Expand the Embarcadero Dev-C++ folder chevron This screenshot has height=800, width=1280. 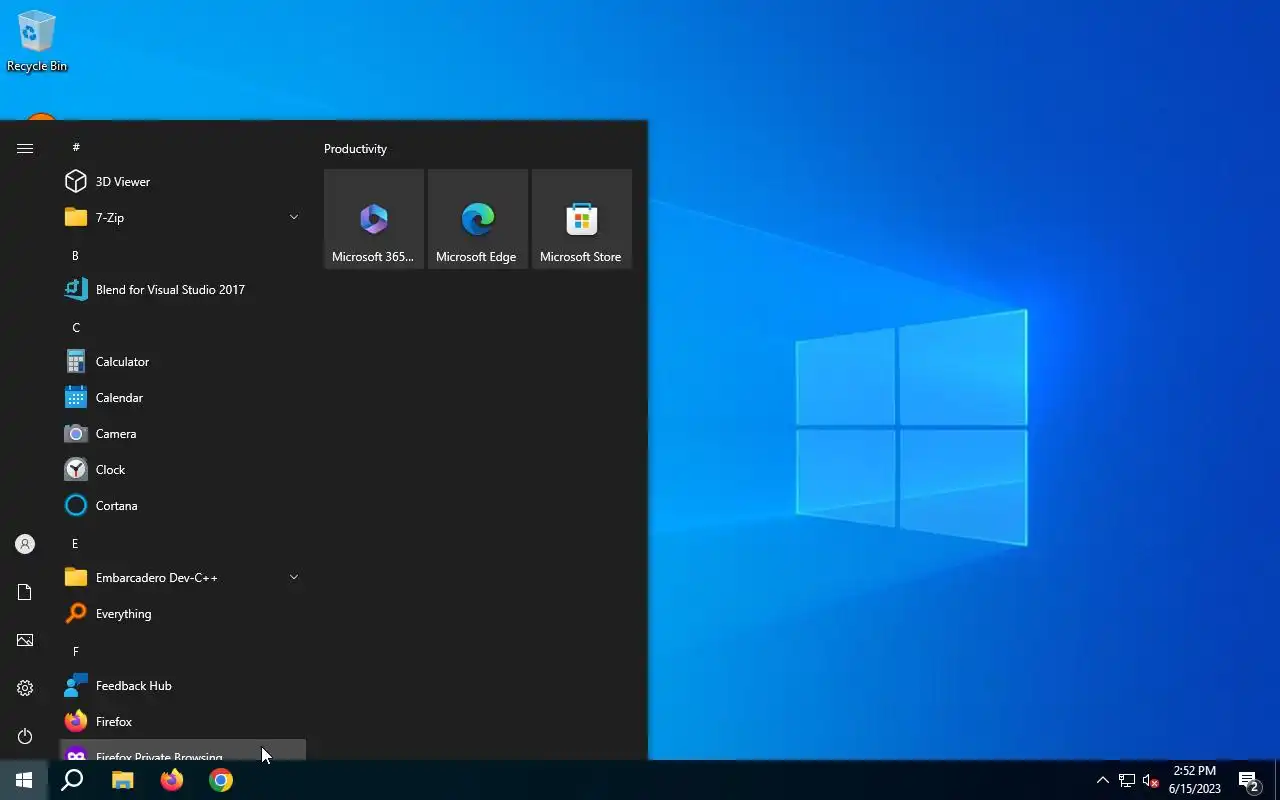pos(294,578)
